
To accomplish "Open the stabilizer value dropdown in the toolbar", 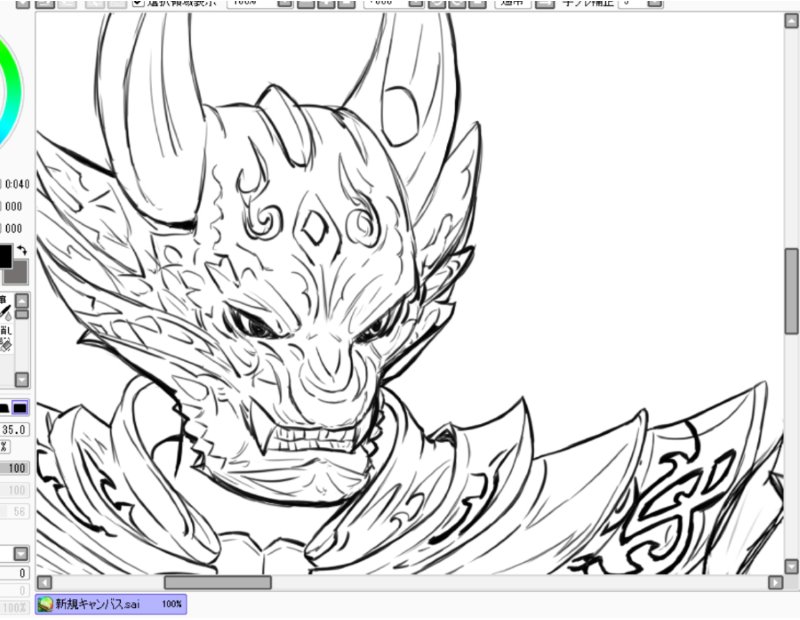I will [656, 3].
